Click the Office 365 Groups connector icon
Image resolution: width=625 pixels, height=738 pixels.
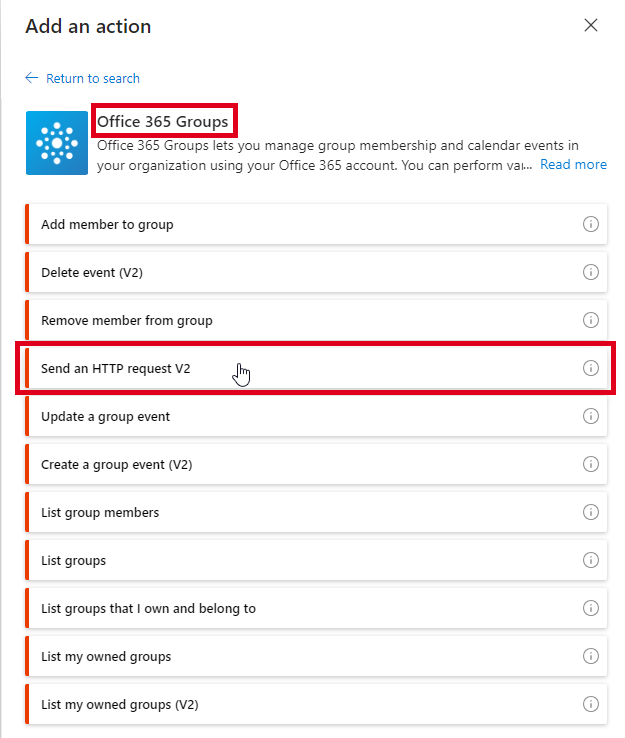tap(57, 143)
